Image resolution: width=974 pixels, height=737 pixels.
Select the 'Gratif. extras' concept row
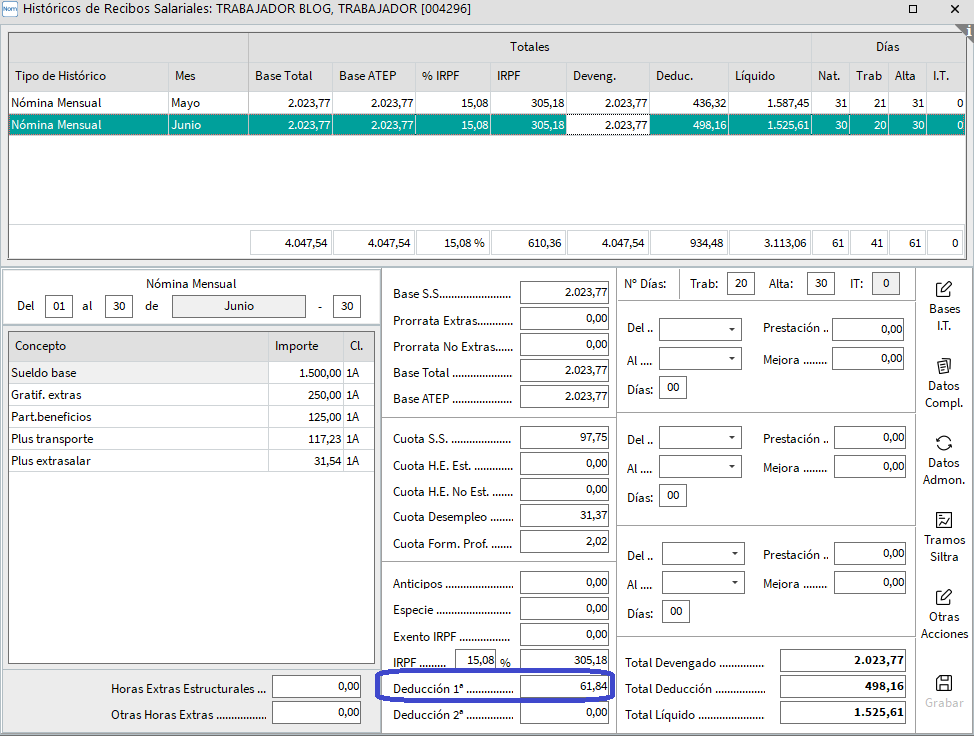(191, 395)
